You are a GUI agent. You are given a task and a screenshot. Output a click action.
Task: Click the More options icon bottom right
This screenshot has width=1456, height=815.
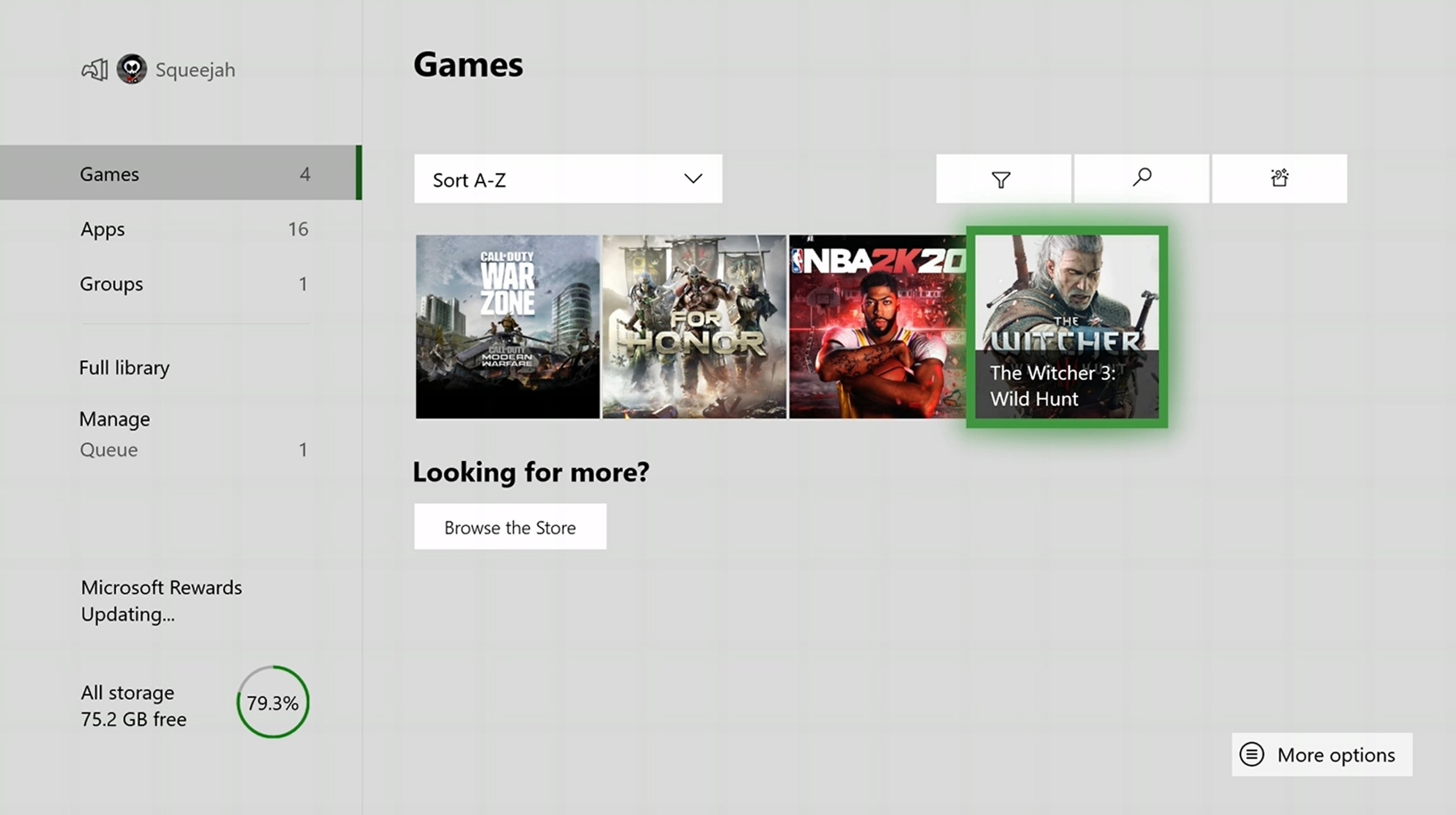pos(1250,754)
